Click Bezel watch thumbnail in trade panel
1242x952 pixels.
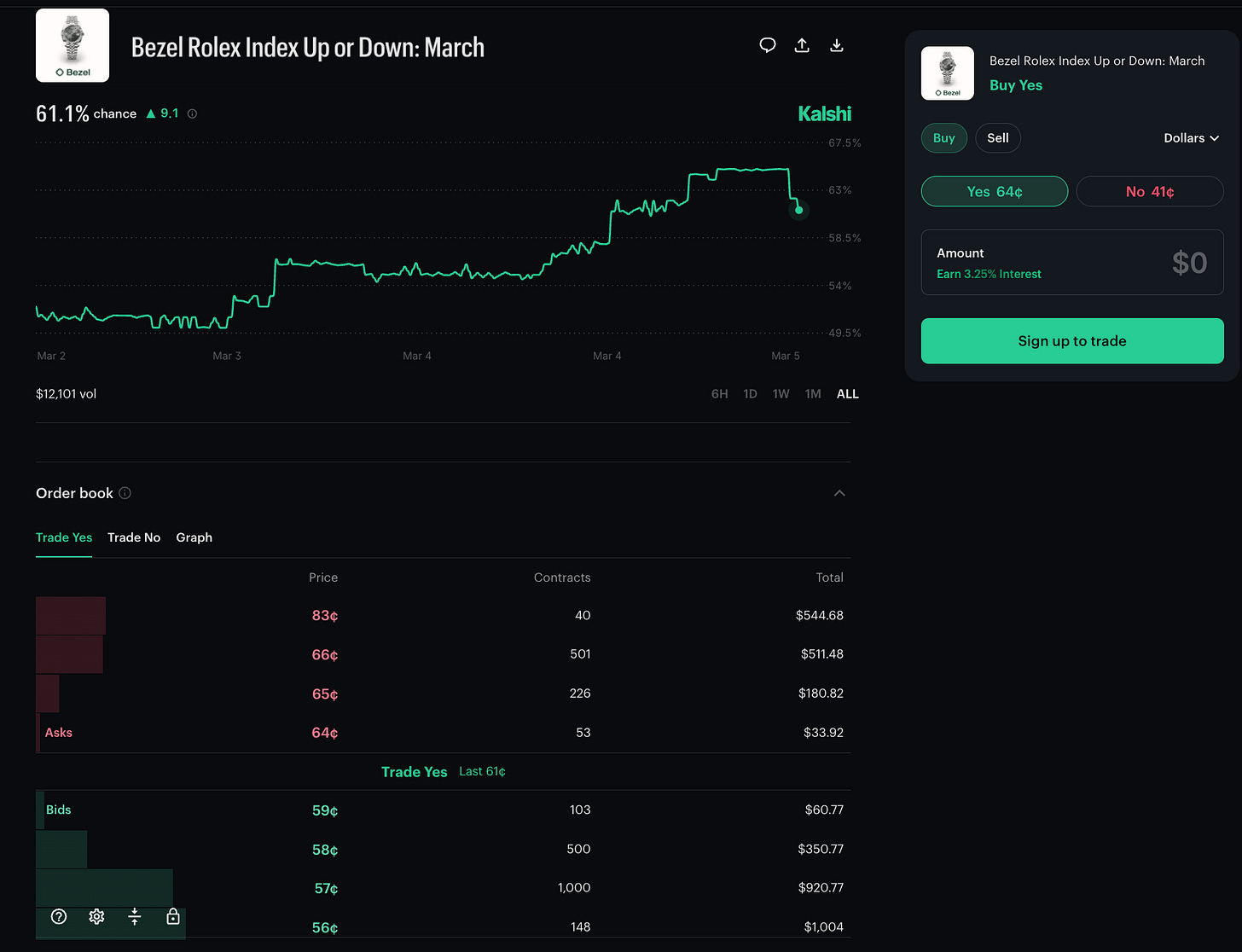(948, 73)
